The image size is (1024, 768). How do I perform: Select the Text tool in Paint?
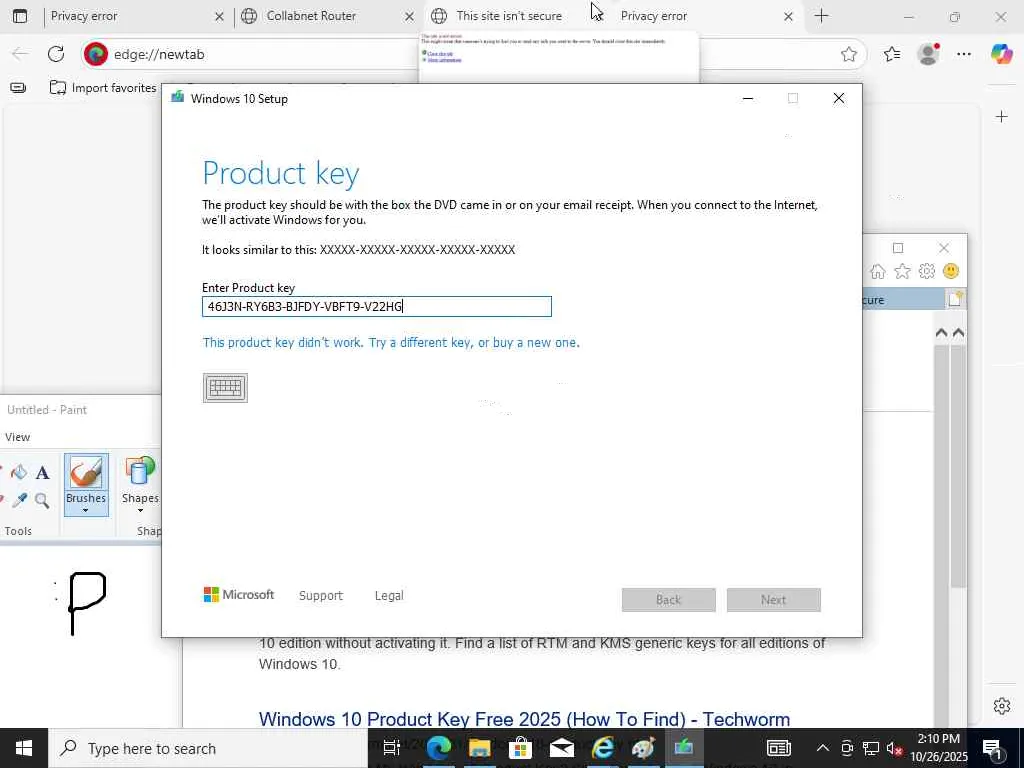[42, 472]
